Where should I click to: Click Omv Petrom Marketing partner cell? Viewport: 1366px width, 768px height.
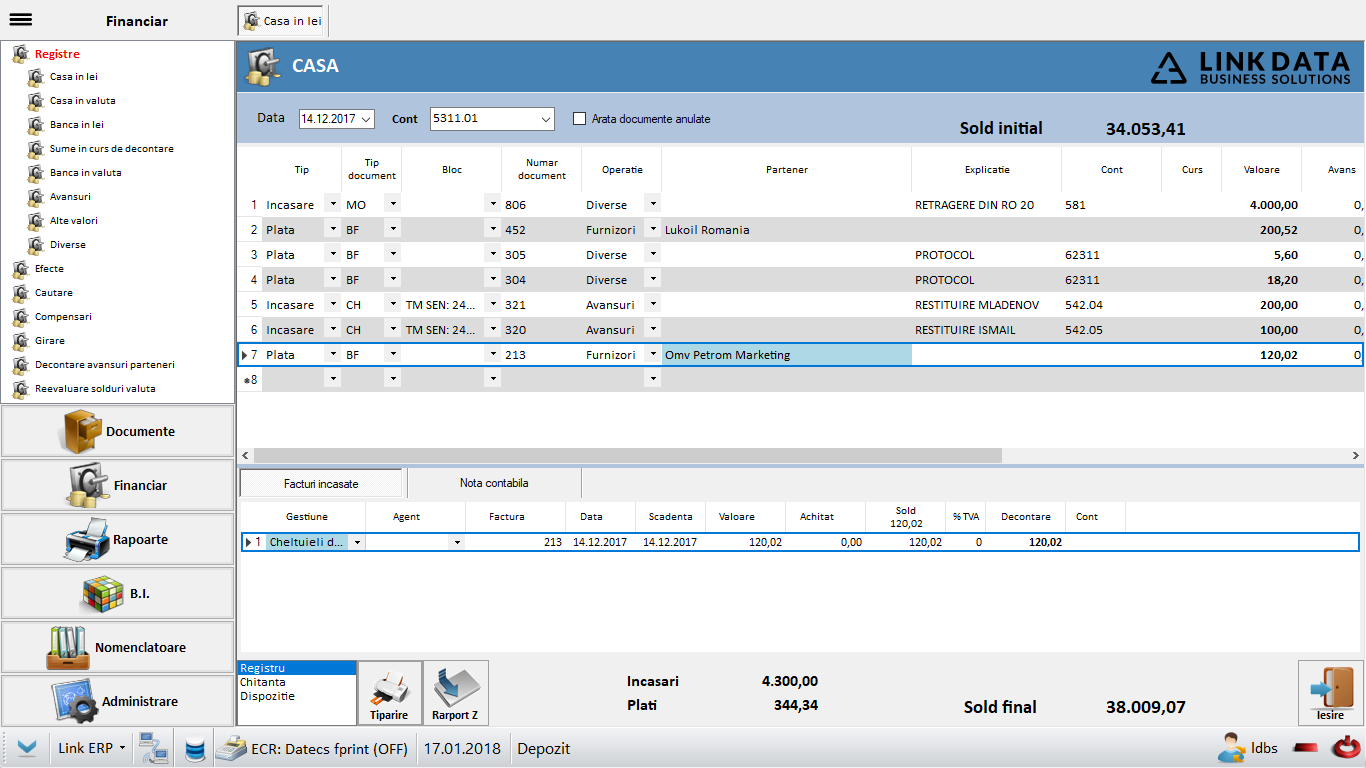tap(786, 354)
